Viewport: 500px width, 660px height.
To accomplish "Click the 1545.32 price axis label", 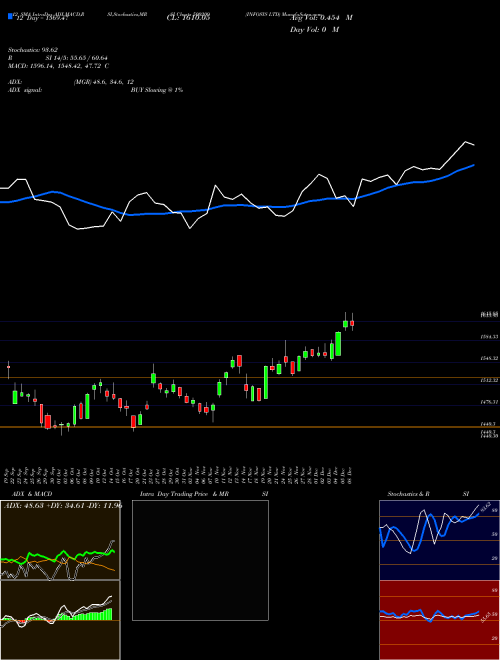I will (x=489, y=358).
